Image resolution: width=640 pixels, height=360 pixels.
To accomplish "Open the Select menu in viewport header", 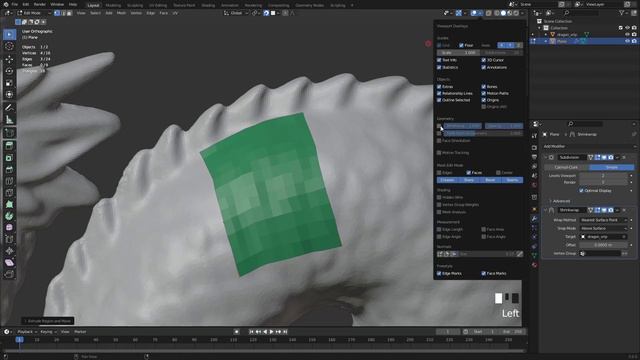I will point(95,13).
